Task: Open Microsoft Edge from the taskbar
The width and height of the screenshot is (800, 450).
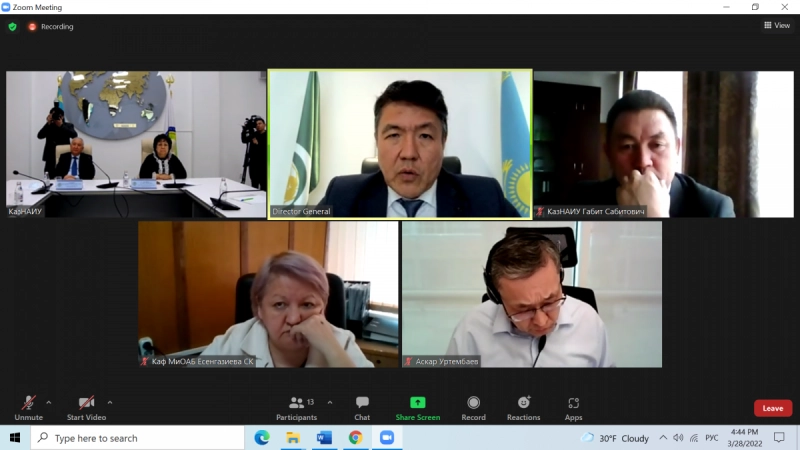Action: coord(262,438)
